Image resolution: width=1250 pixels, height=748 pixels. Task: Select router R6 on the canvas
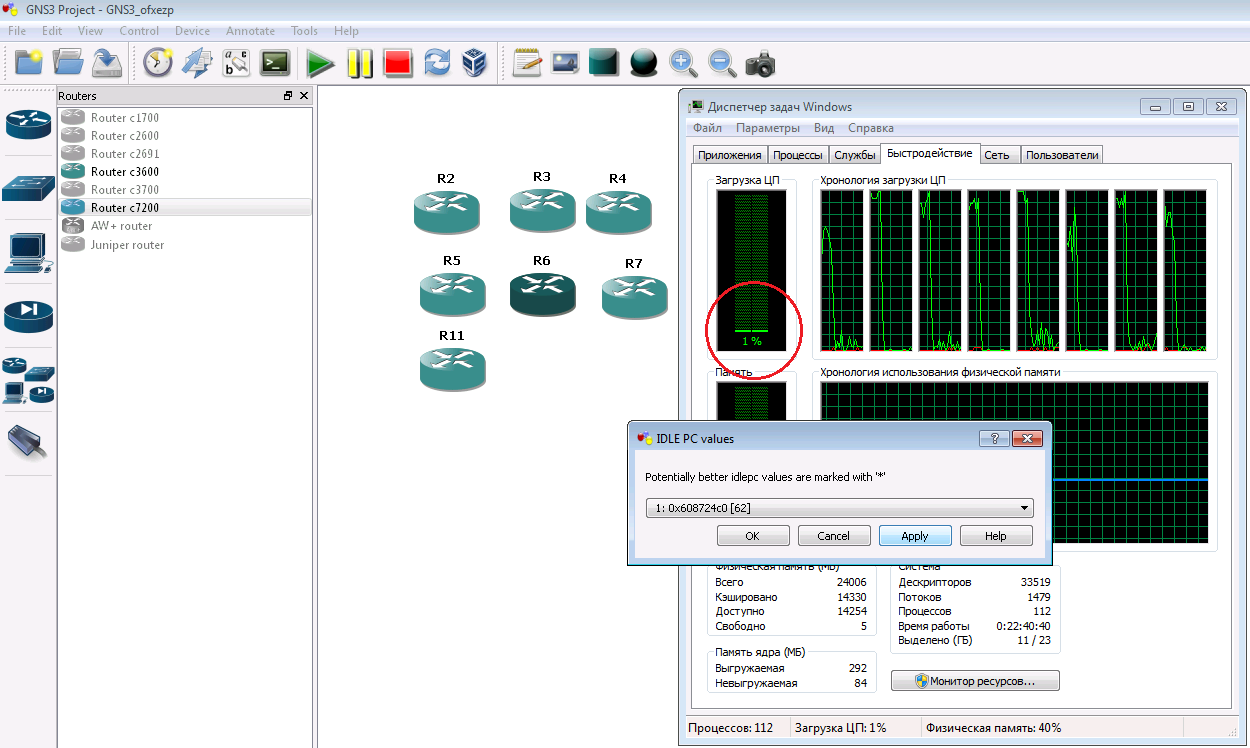click(x=542, y=294)
